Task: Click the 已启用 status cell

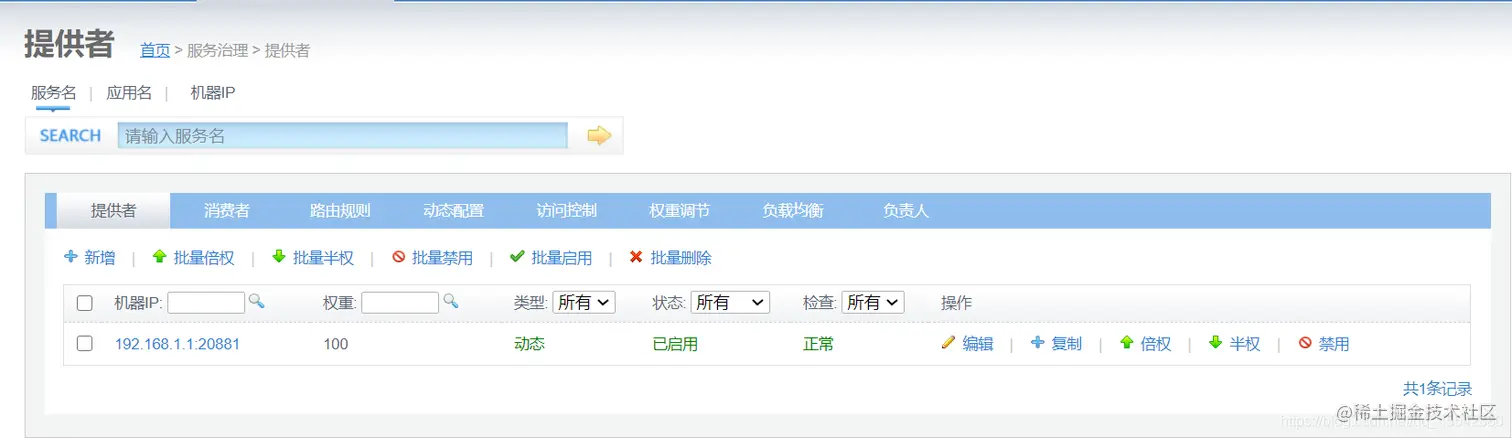Action: [675, 344]
